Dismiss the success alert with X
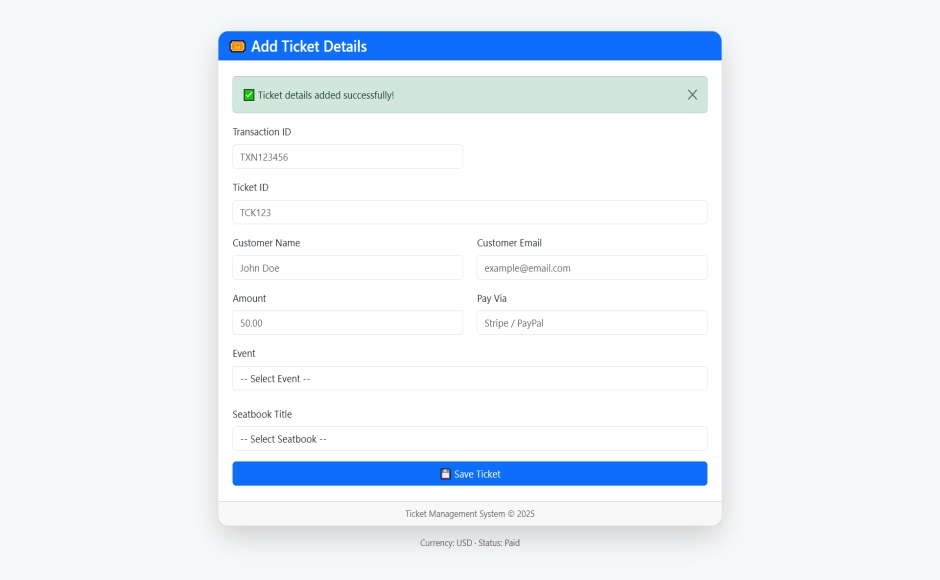The image size is (940, 580). 692,95
